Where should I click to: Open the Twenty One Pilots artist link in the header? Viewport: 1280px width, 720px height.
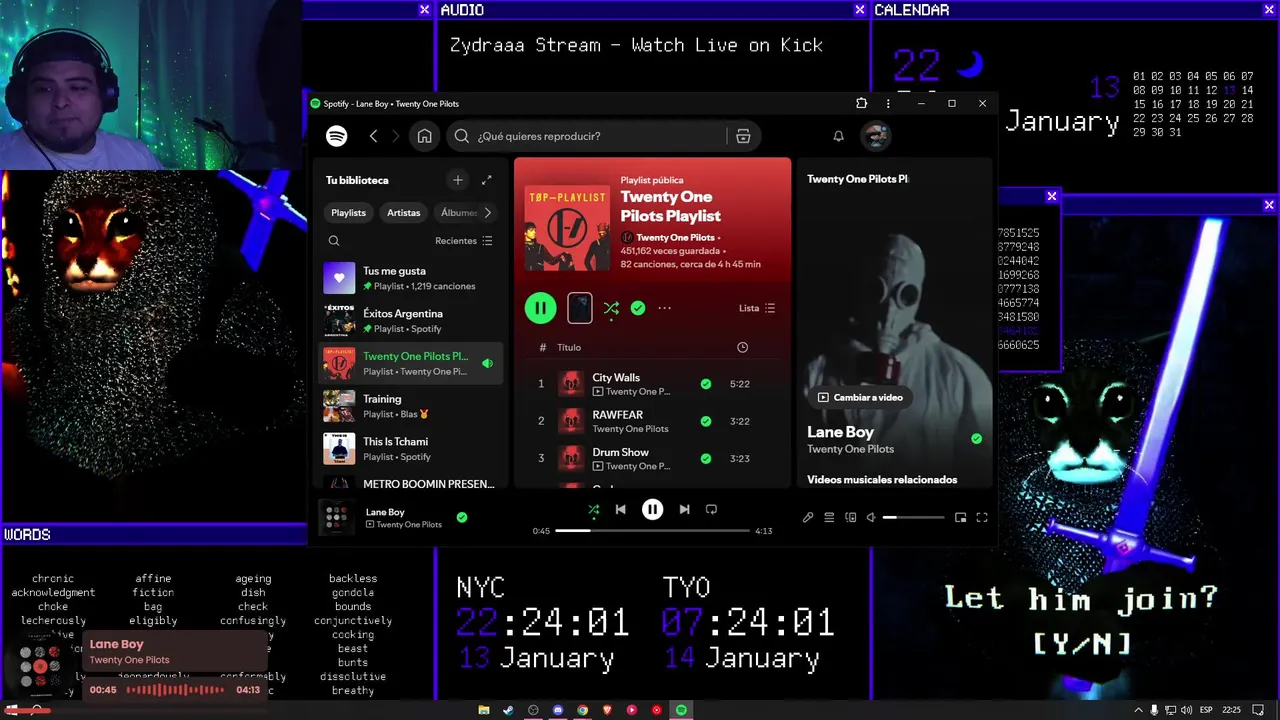[x=676, y=238]
